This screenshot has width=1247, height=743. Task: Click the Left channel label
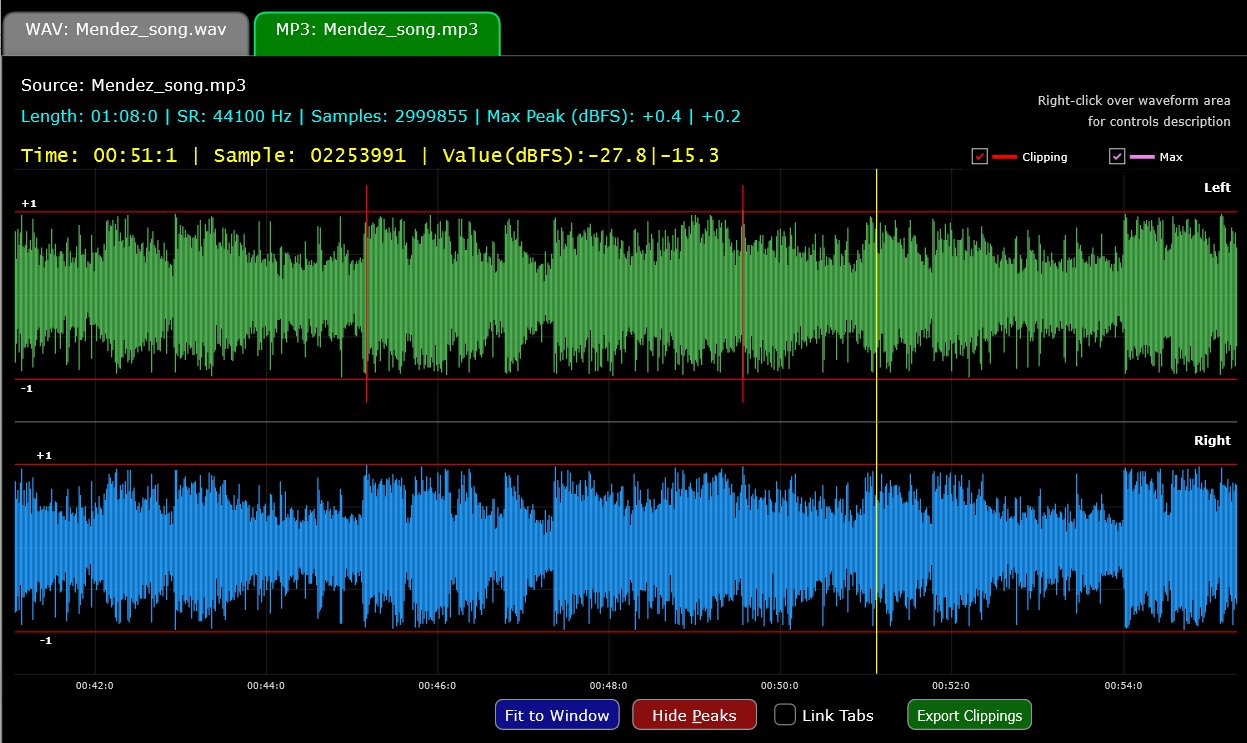coord(1217,187)
